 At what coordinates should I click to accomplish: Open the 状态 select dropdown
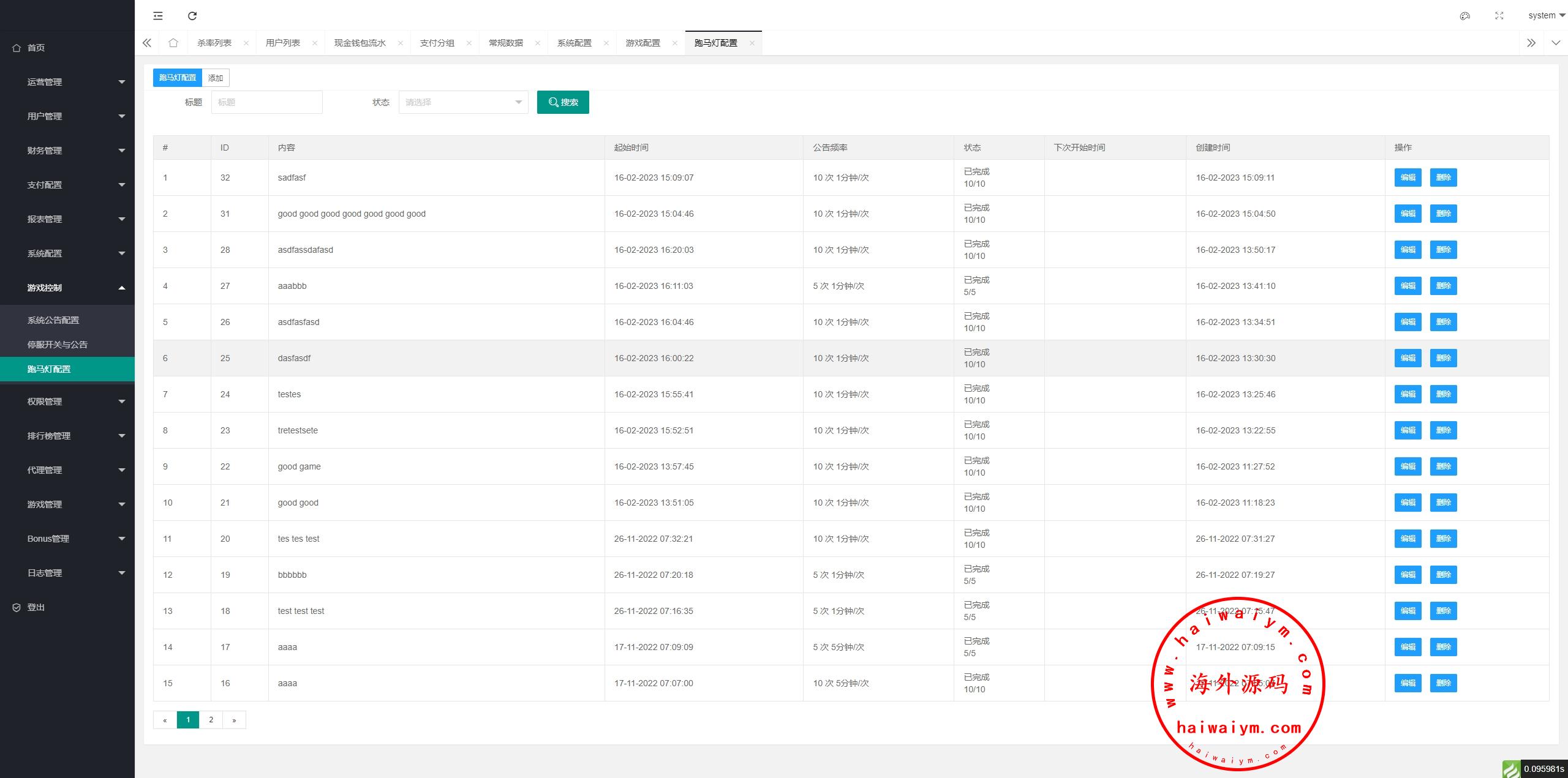[463, 102]
